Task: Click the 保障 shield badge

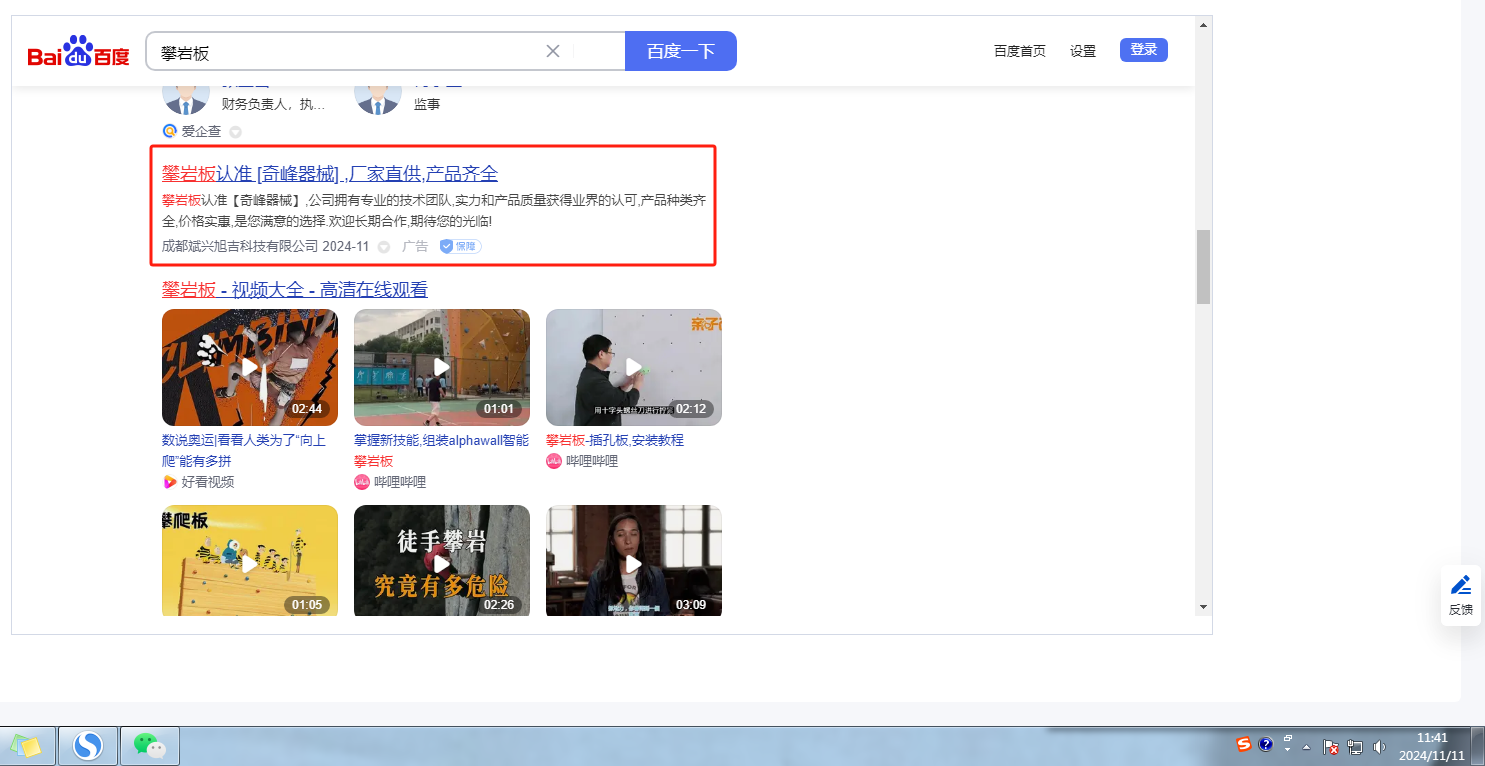Action: (460, 246)
